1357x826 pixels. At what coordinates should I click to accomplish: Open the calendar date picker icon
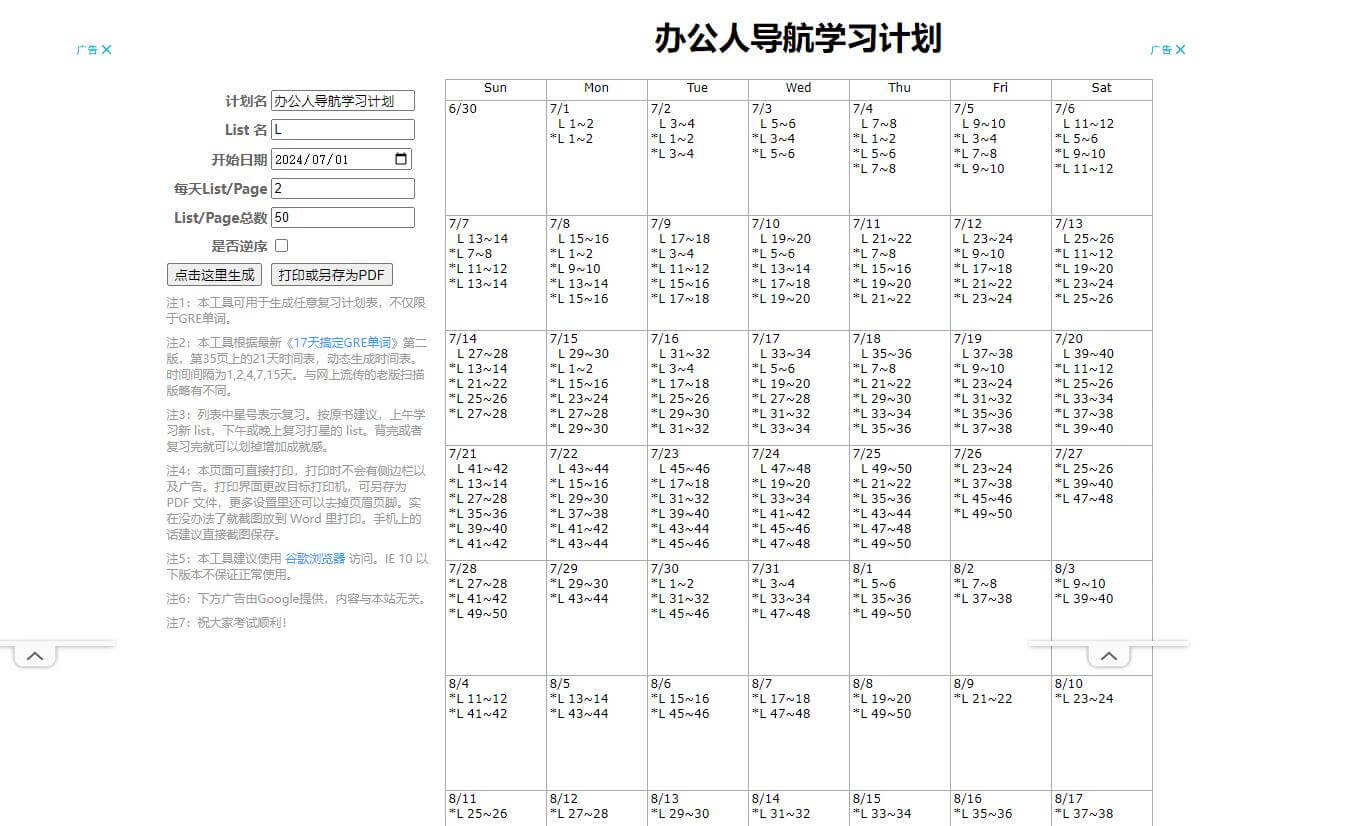pyautogui.click(x=399, y=158)
